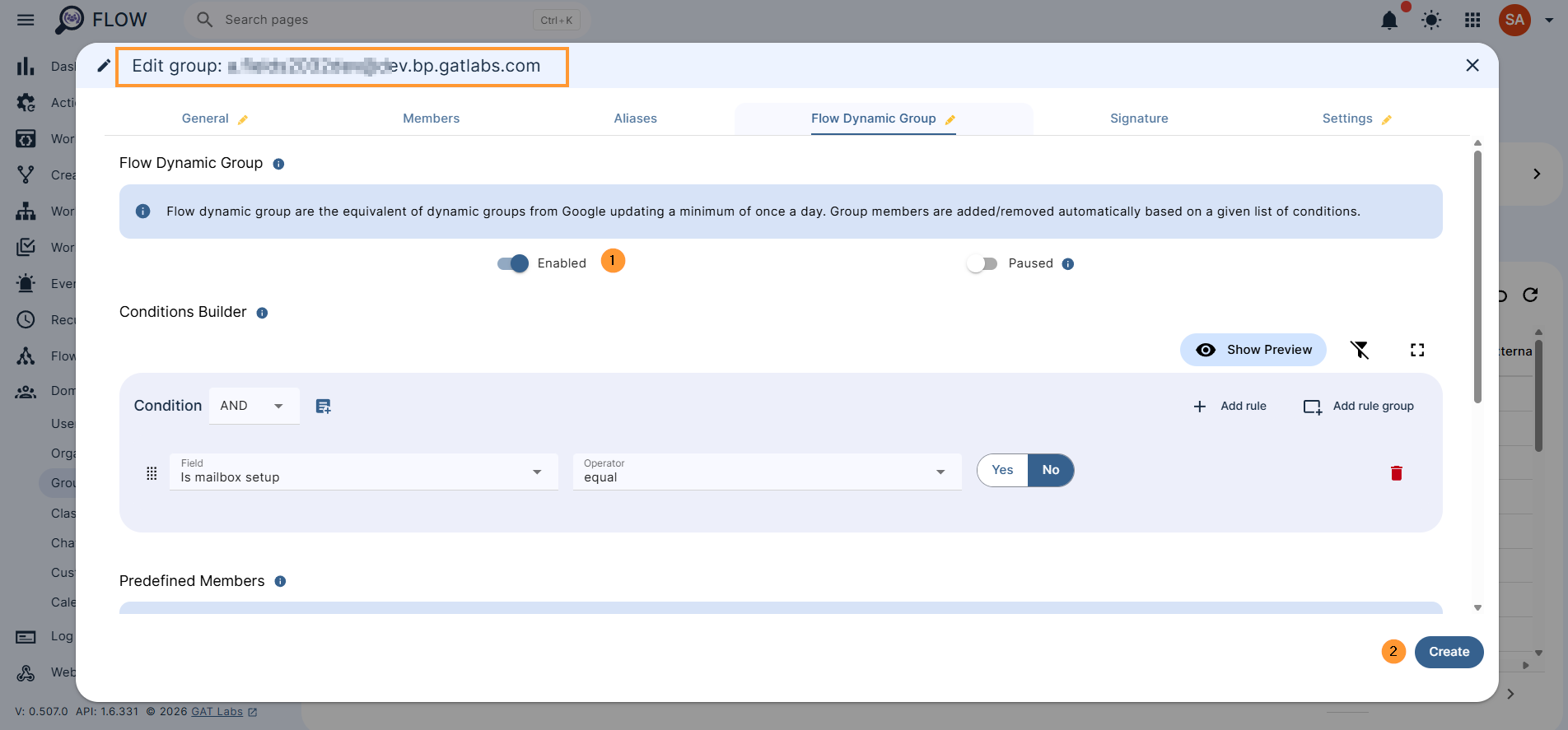This screenshot has width=1568, height=730.
Task: Switch to the Signature tab
Action: (1139, 119)
